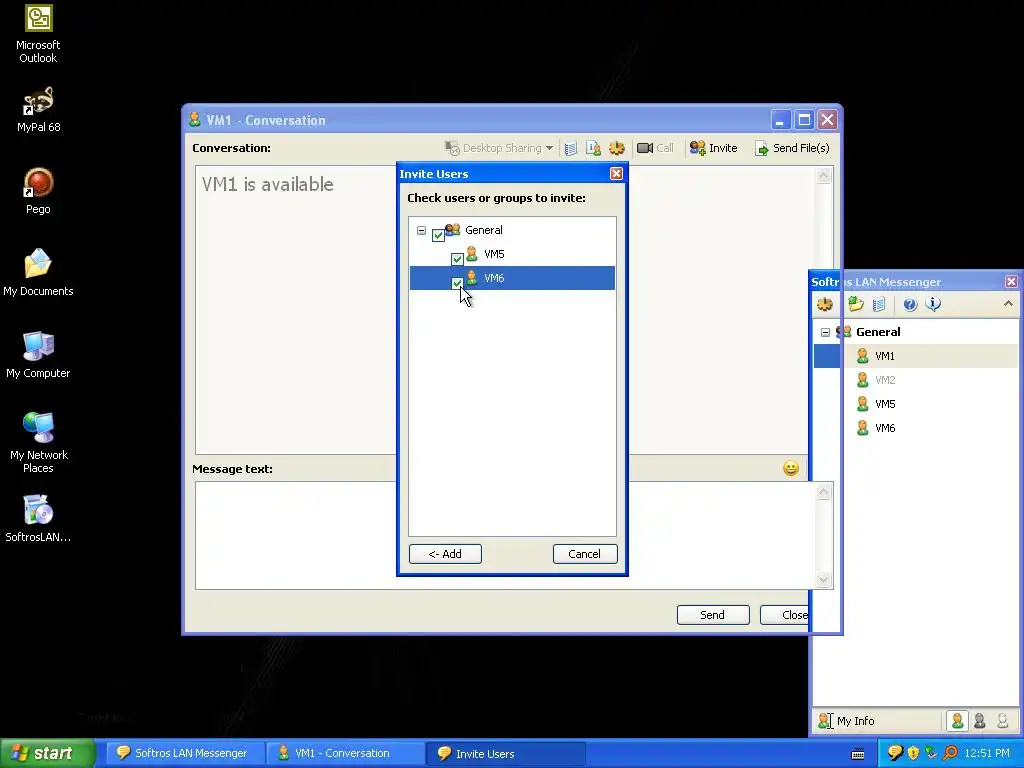The image size is (1024, 768).
Task: Open message history notebook in LAN Messenger
Action: pos(879,304)
